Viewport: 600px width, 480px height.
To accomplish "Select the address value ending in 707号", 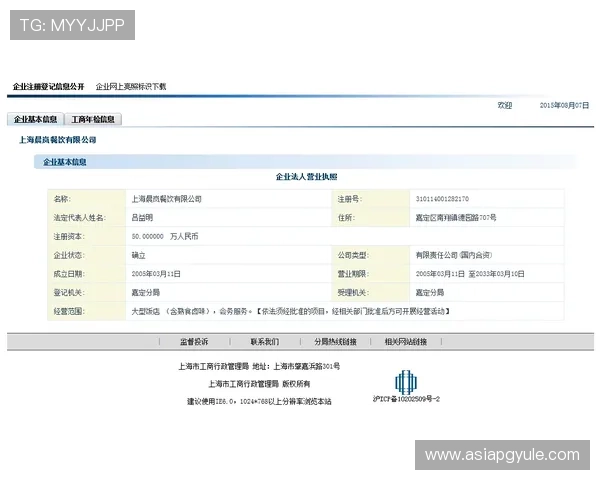I will [456, 218].
